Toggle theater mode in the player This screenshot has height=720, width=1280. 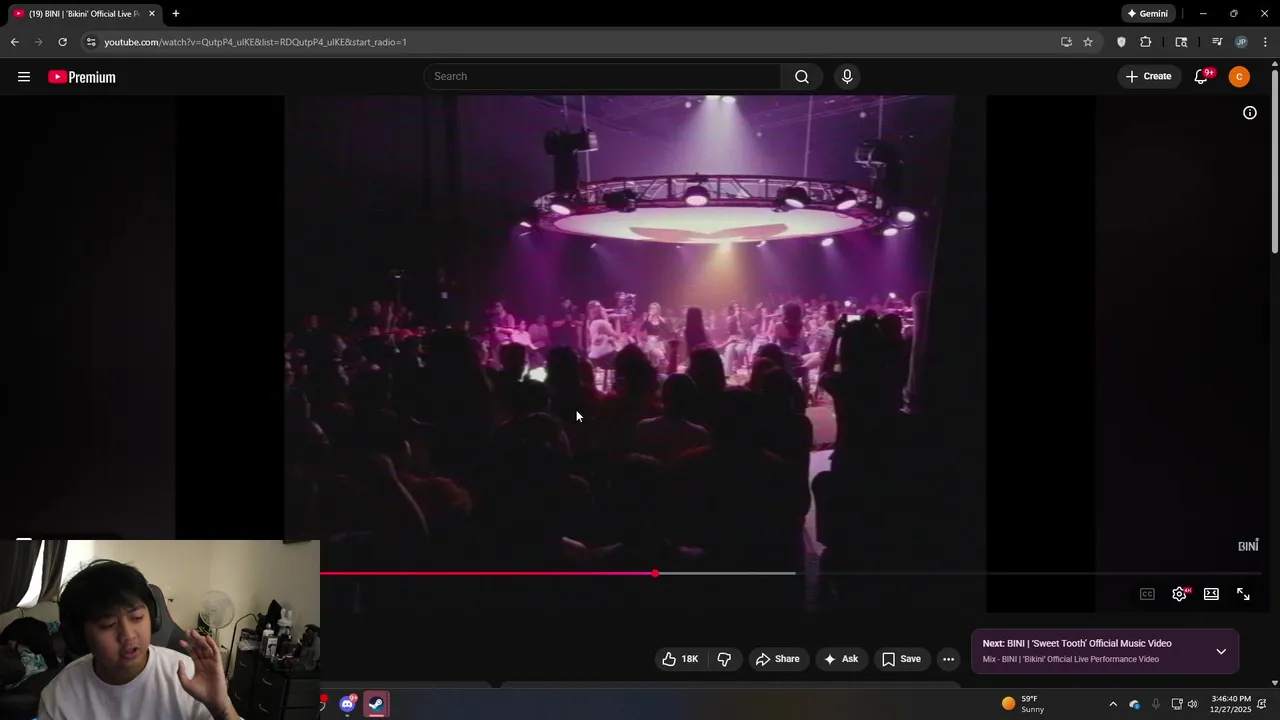pyautogui.click(x=1211, y=594)
